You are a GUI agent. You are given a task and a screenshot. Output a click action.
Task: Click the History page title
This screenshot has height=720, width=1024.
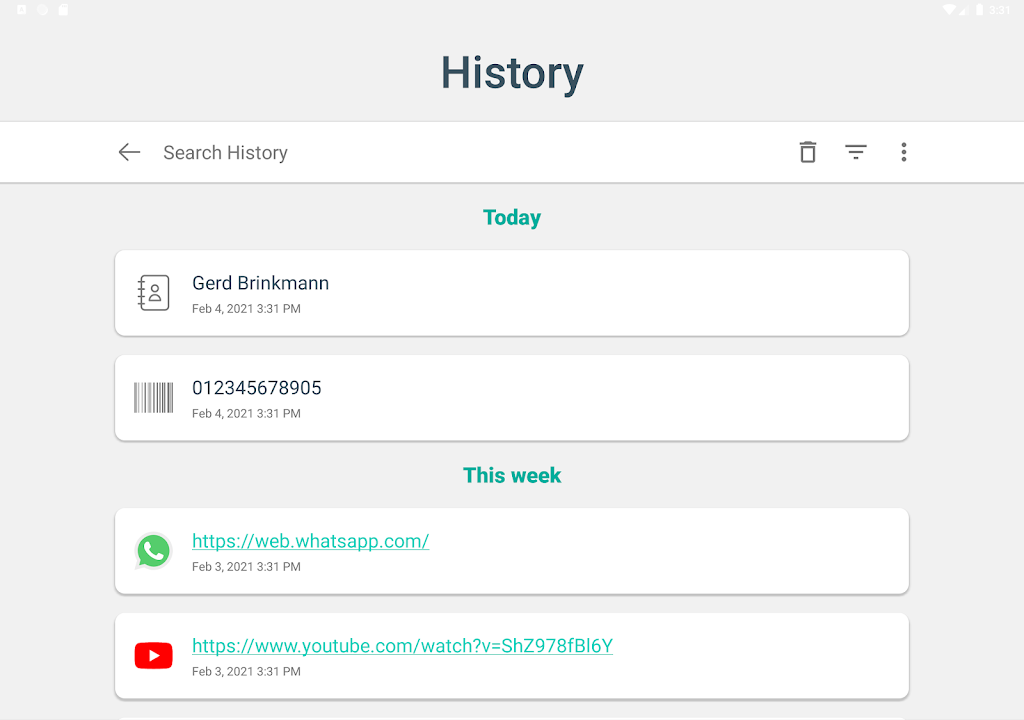[x=512, y=73]
